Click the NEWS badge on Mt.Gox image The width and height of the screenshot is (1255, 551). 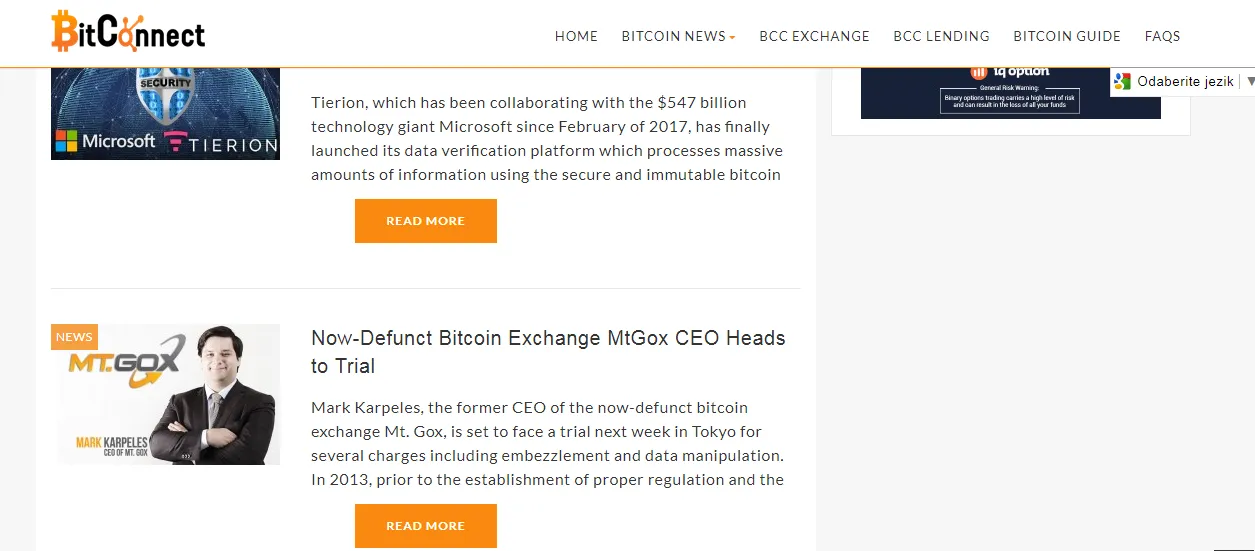(74, 337)
